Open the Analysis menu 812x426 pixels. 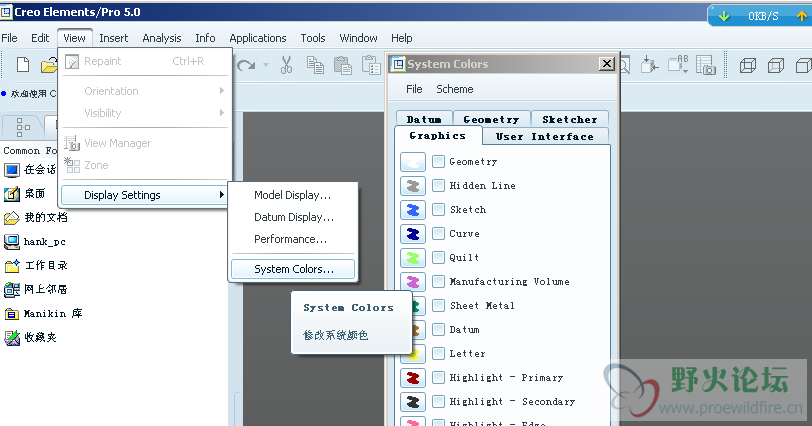coord(162,38)
